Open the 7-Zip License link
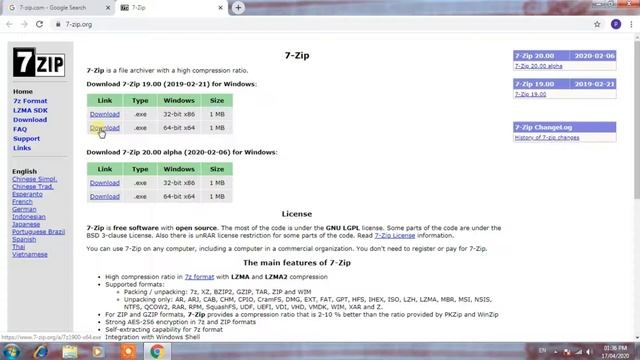Viewport: 640px width, 360px height. 395,236
